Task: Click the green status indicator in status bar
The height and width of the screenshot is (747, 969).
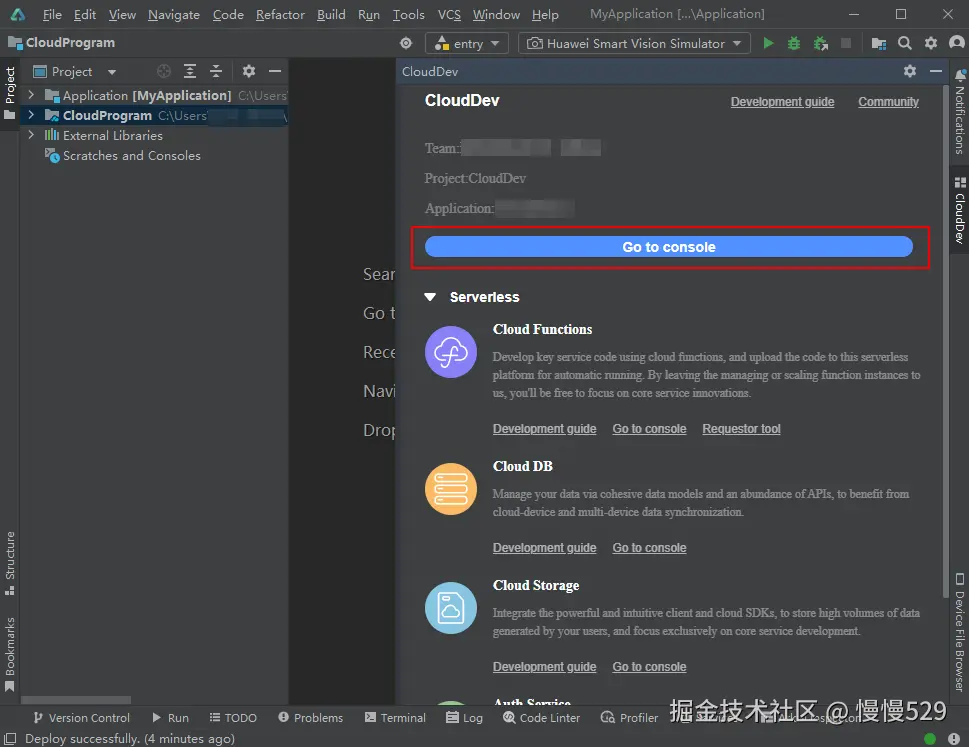Action: point(929,739)
